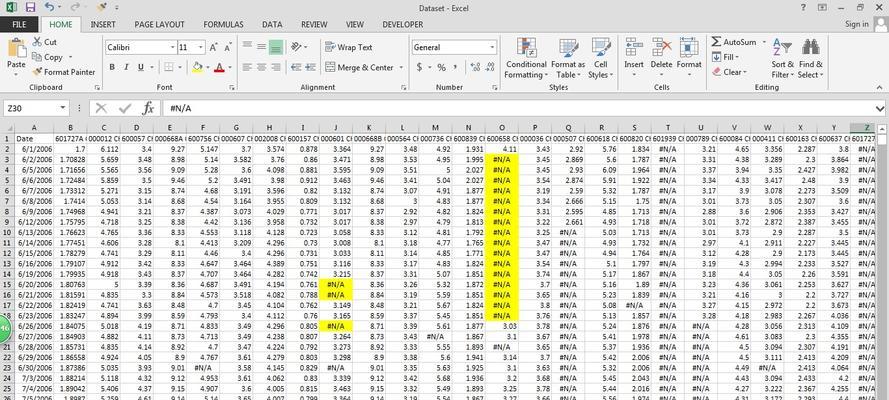
Task: Open the FILE tab
Action: point(19,24)
